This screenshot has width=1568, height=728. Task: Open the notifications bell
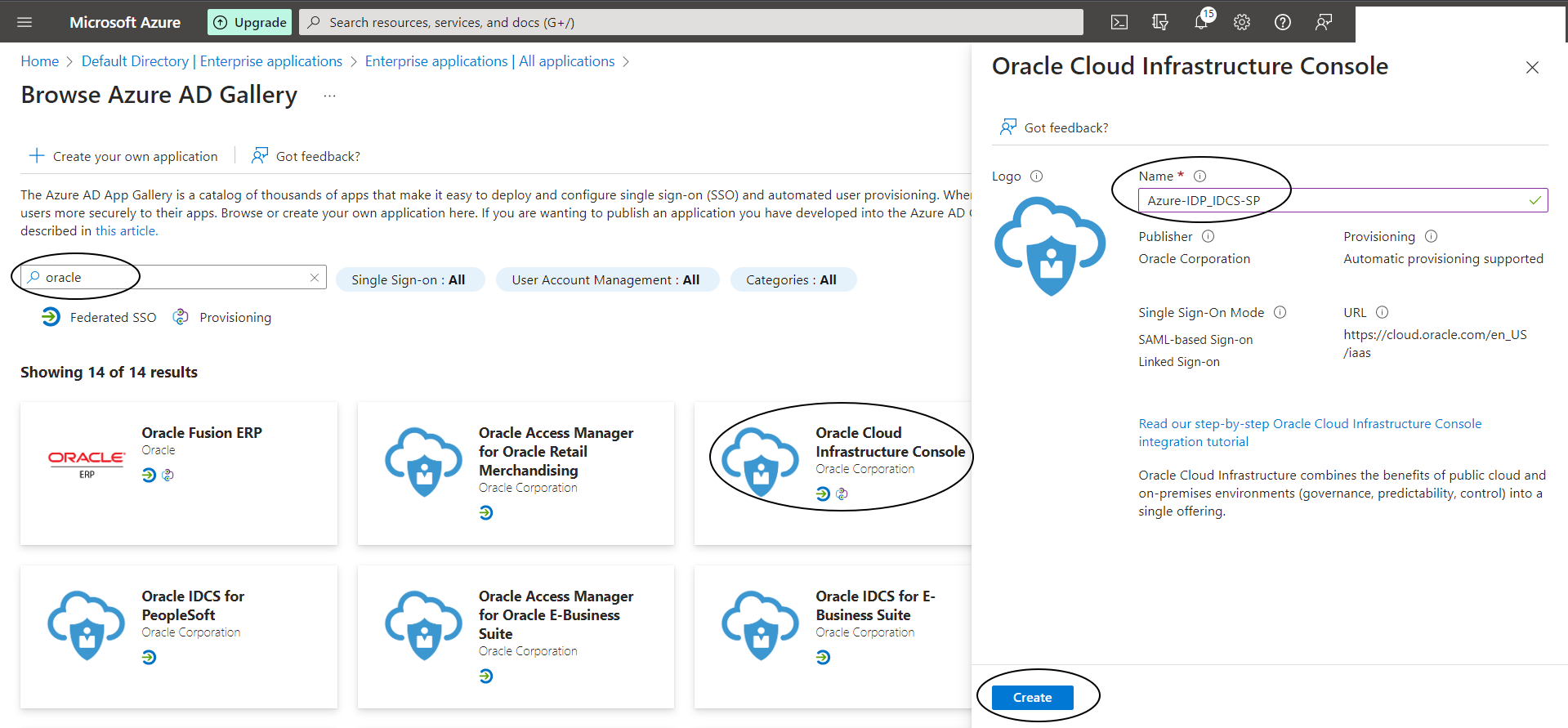pos(1201,22)
